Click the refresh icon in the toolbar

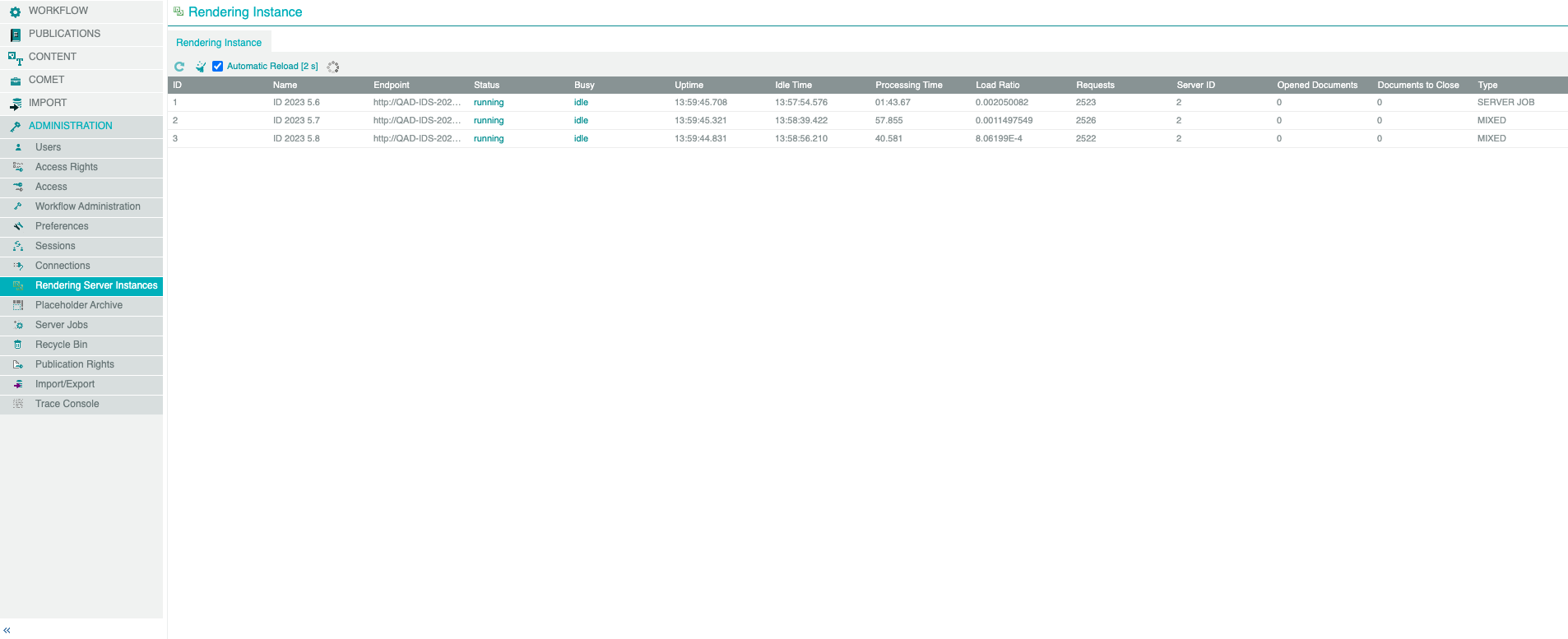(179, 67)
